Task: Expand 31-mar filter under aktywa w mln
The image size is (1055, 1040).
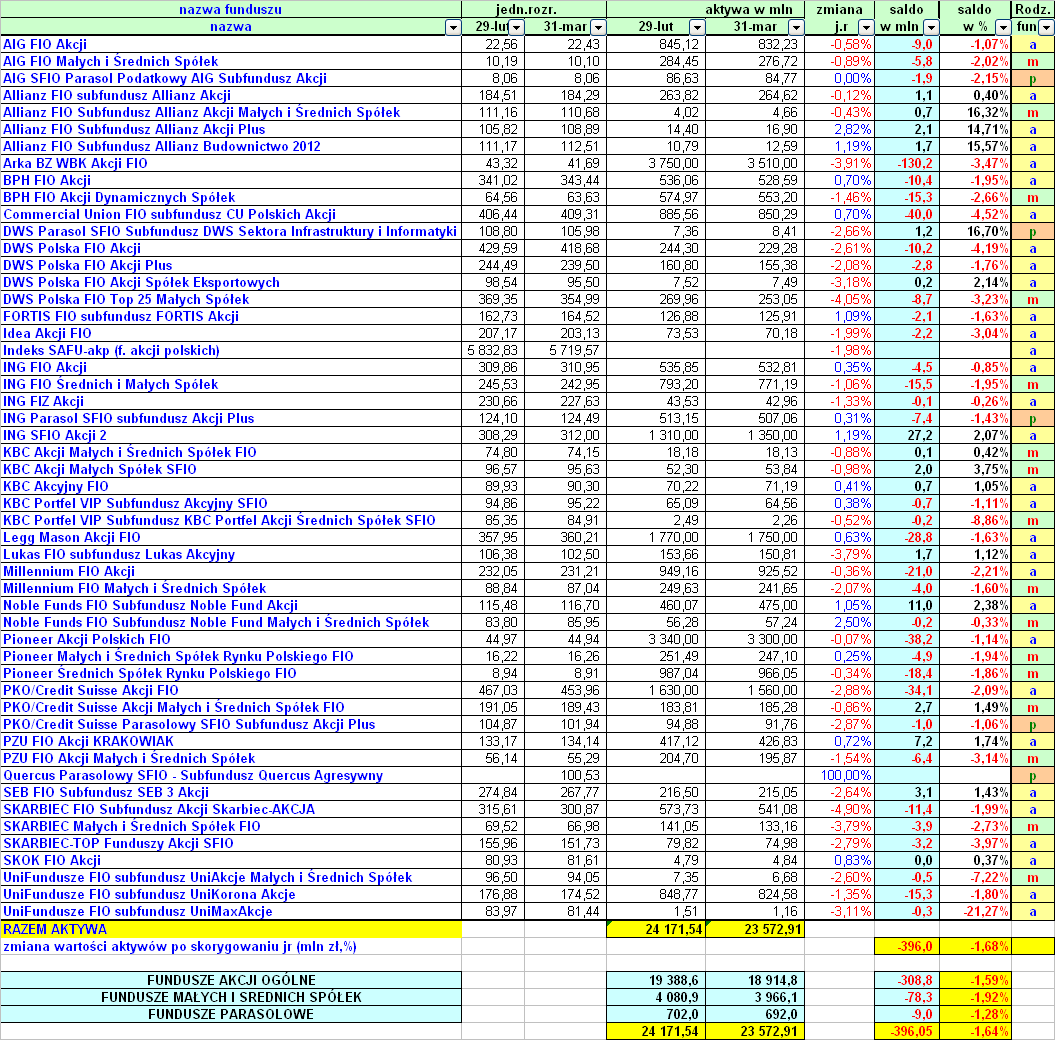Action: [x=796, y=27]
